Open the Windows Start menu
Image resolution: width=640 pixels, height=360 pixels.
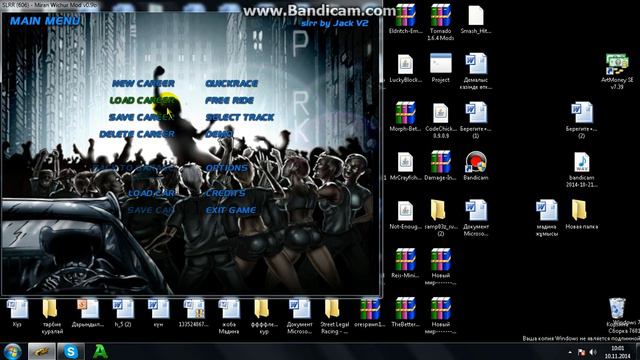coord(12,352)
